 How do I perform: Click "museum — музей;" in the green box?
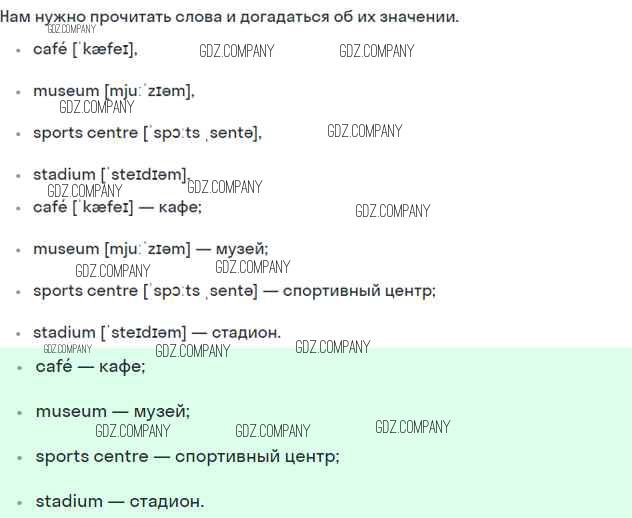point(112,411)
